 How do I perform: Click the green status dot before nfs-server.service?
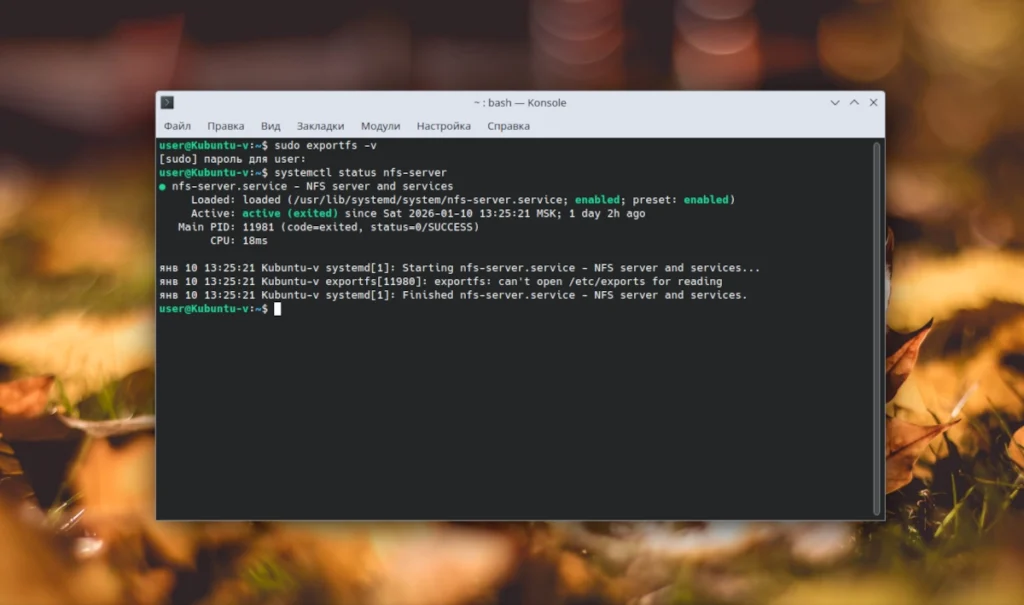tap(162, 187)
